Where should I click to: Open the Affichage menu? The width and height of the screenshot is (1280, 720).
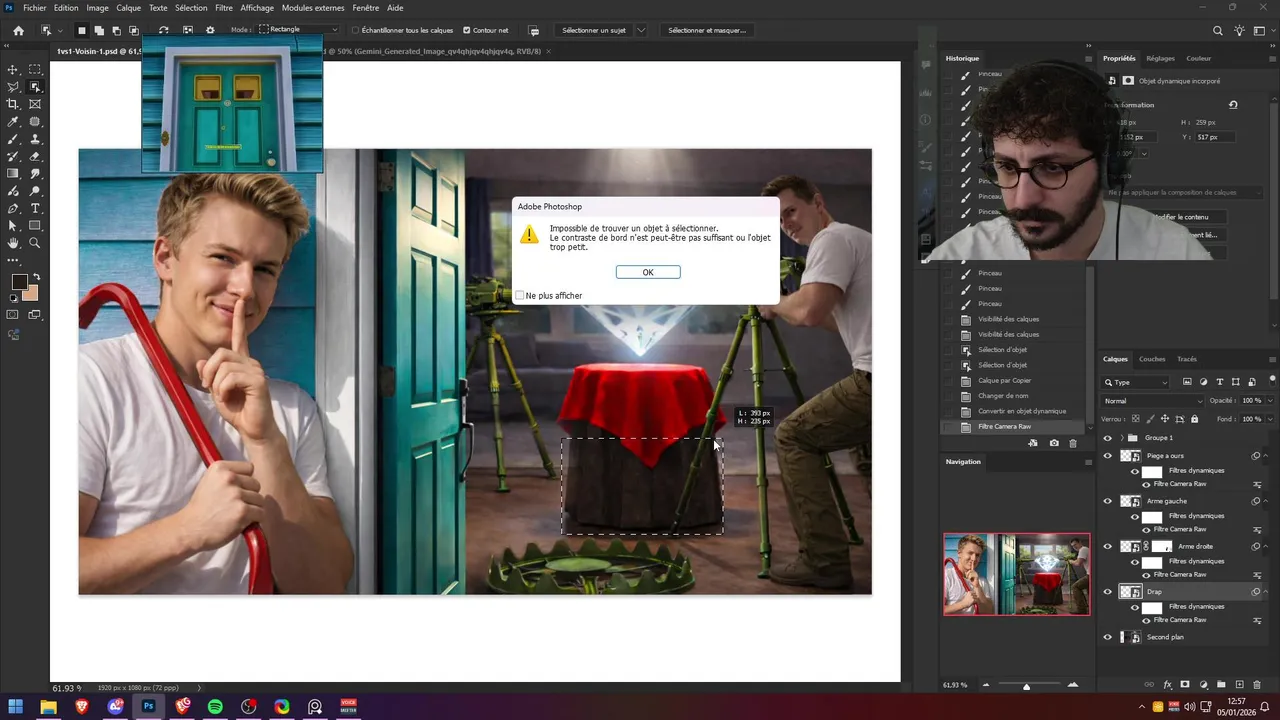point(257,8)
